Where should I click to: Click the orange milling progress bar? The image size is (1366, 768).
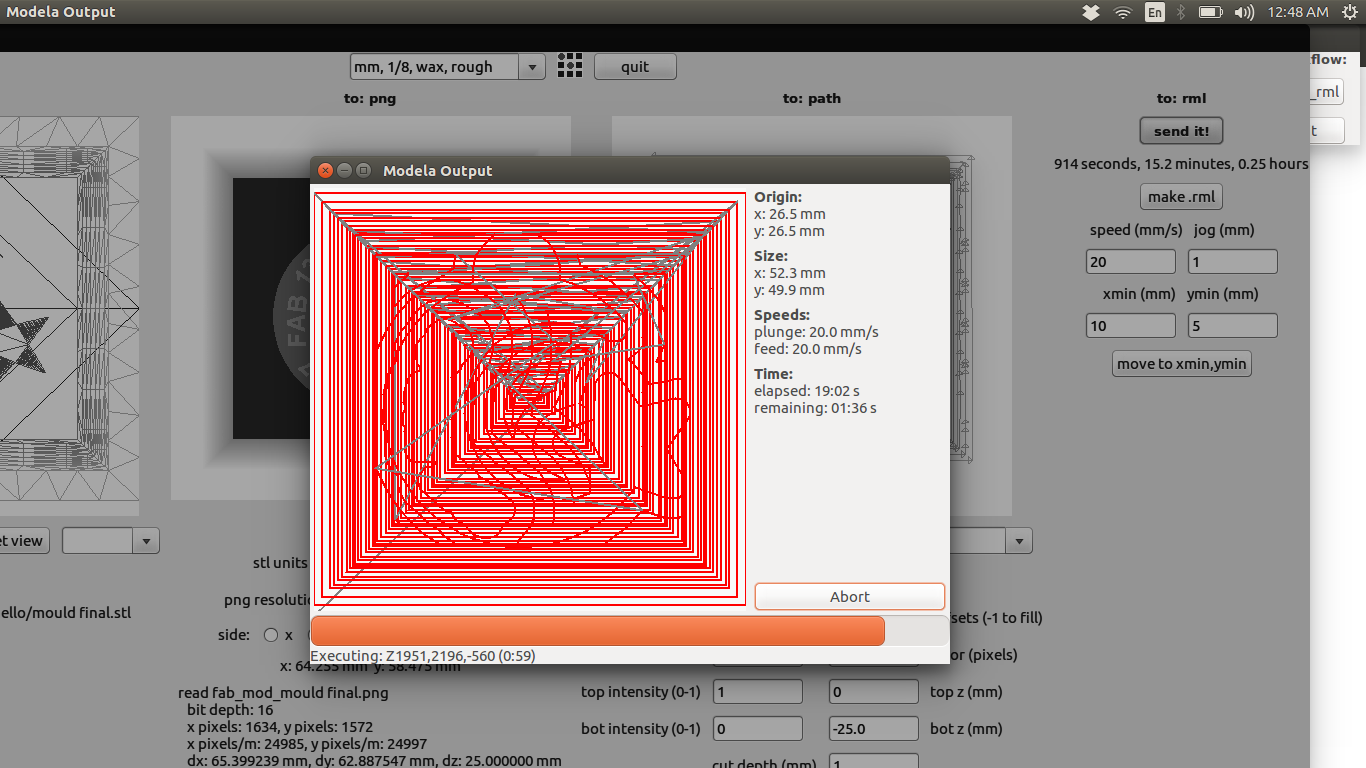pos(598,631)
